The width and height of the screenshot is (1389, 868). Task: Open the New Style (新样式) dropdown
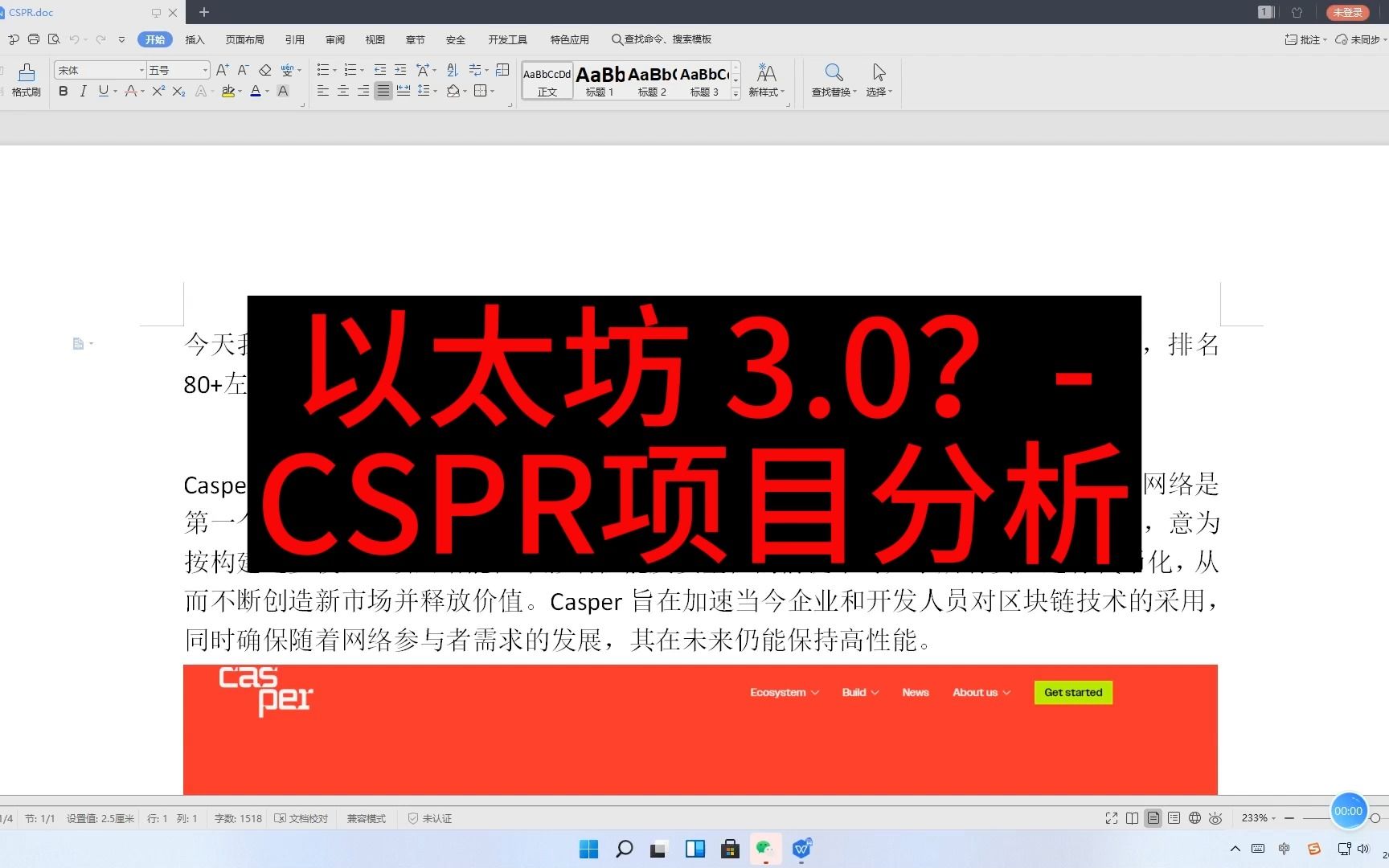[x=766, y=80]
